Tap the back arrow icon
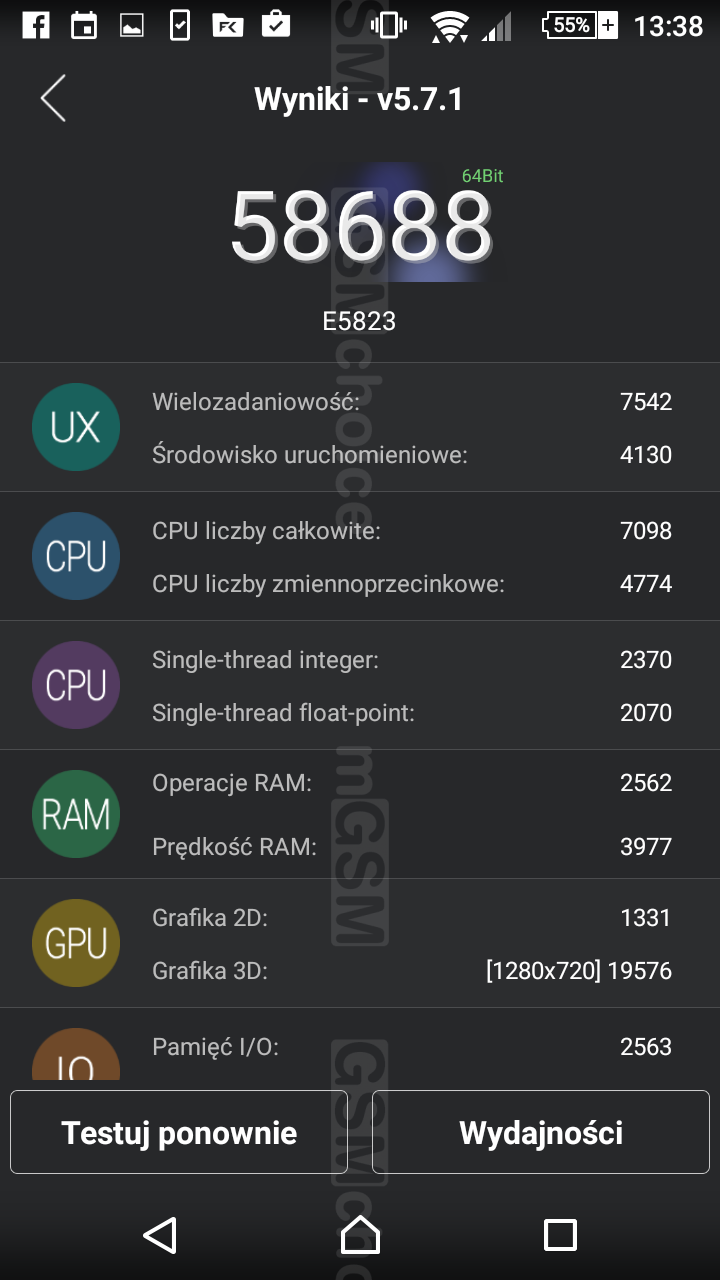This screenshot has height=1280, width=720. 53,99
